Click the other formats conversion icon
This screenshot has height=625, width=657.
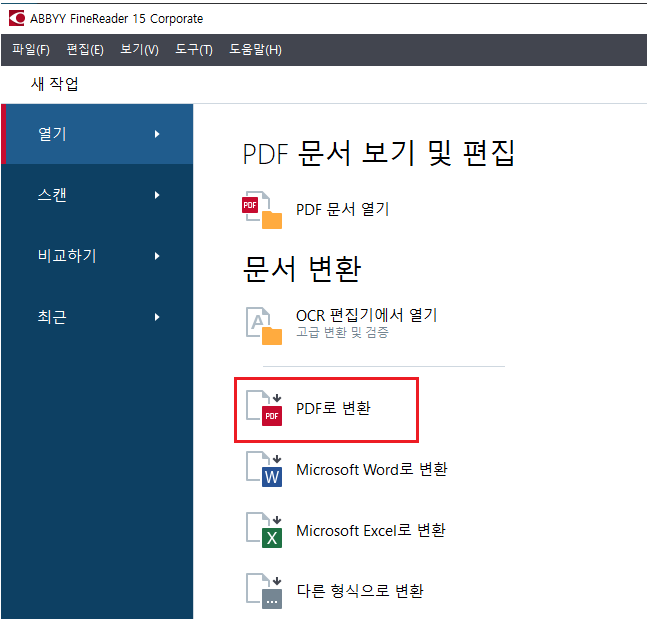264,591
